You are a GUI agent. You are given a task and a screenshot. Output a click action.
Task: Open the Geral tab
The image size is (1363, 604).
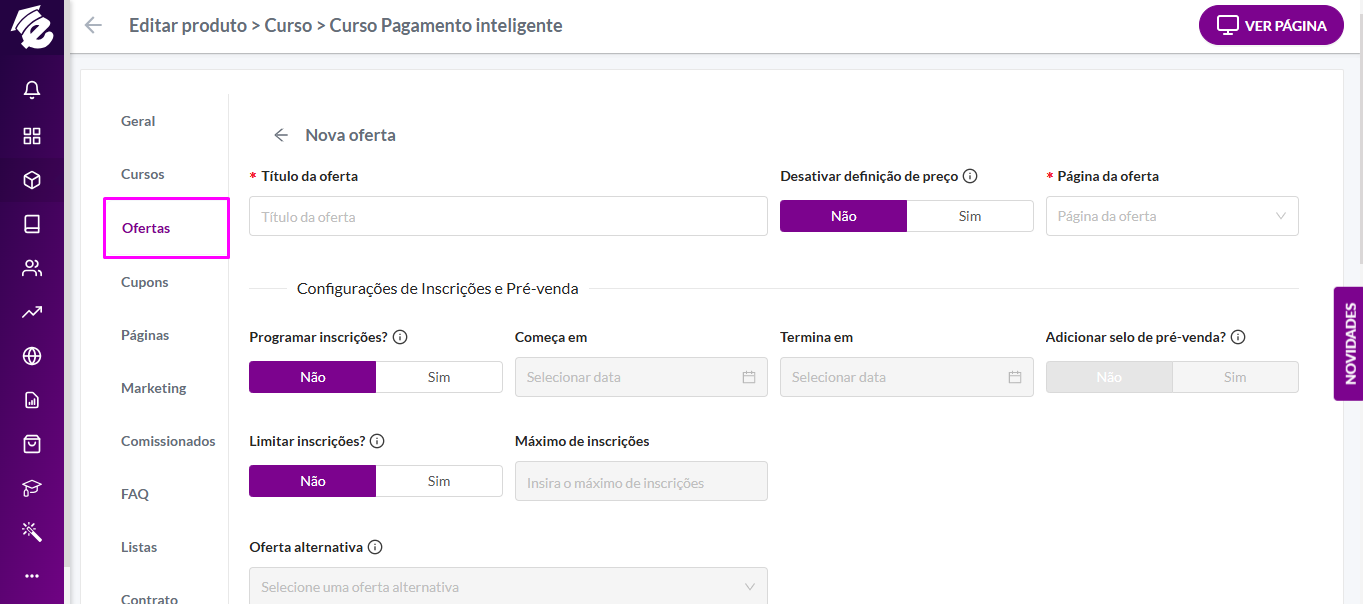tap(138, 121)
